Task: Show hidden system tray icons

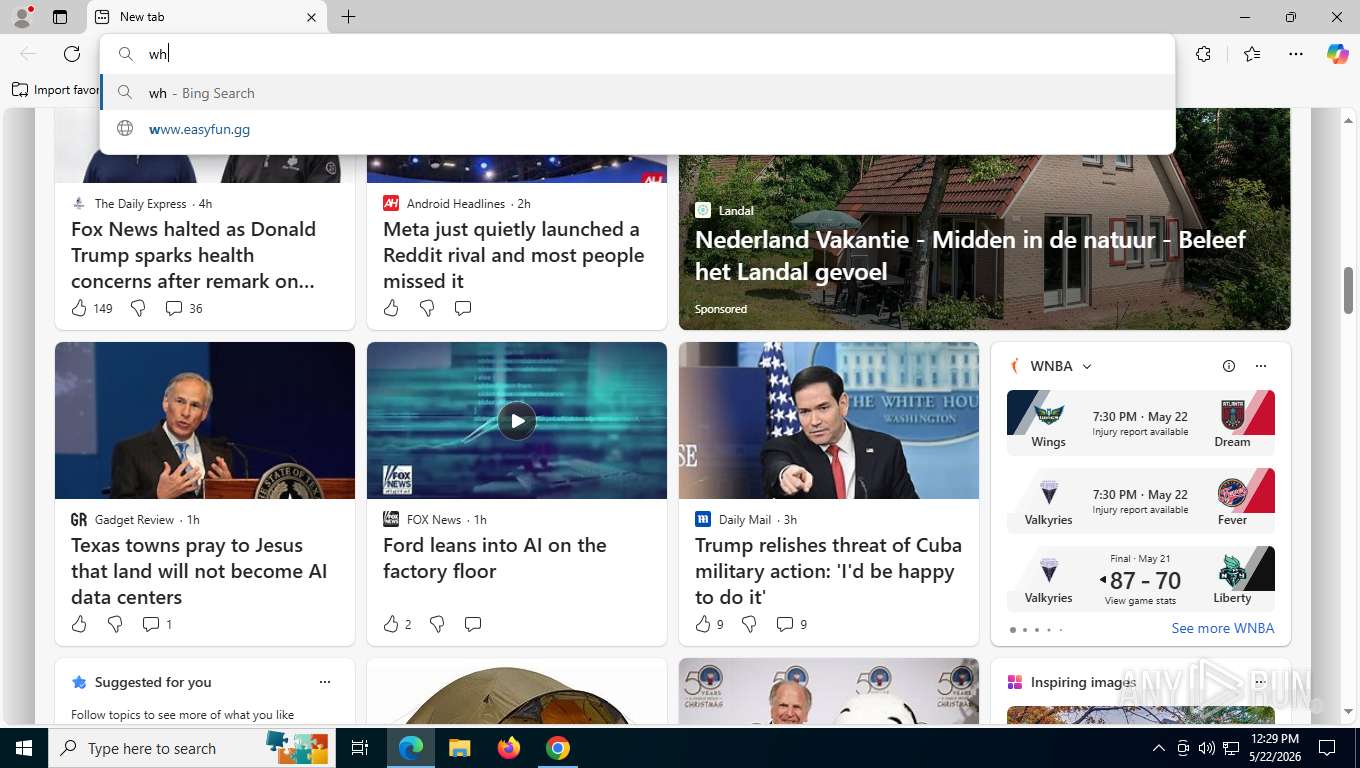Action: 1159,748
